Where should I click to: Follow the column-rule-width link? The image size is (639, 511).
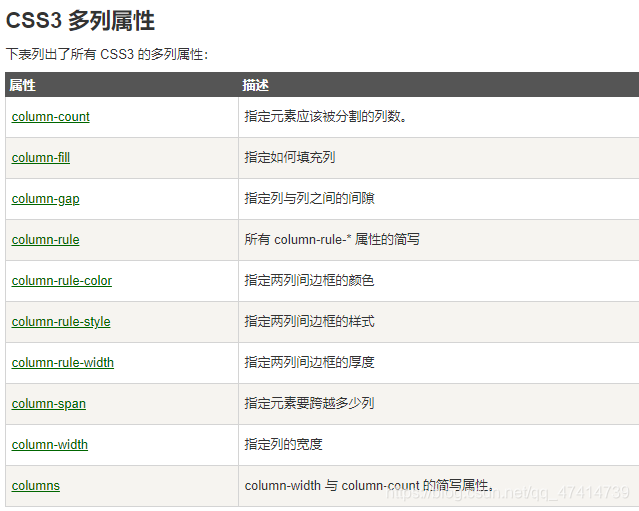[x=63, y=362]
